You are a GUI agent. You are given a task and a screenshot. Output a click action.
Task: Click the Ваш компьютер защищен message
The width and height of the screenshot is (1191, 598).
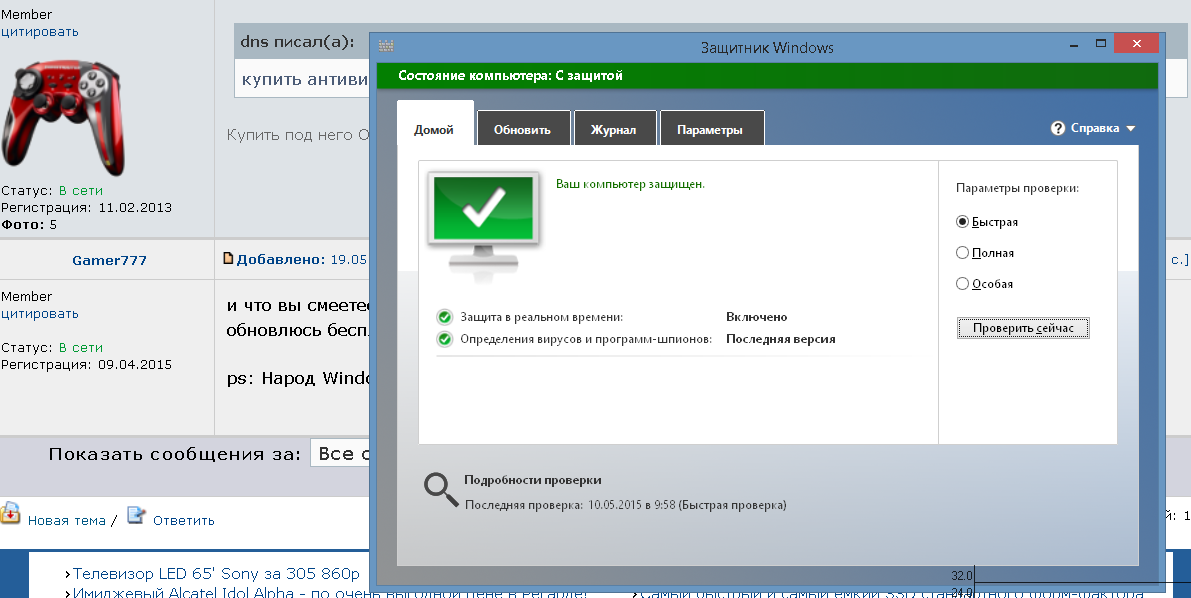coord(630,185)
